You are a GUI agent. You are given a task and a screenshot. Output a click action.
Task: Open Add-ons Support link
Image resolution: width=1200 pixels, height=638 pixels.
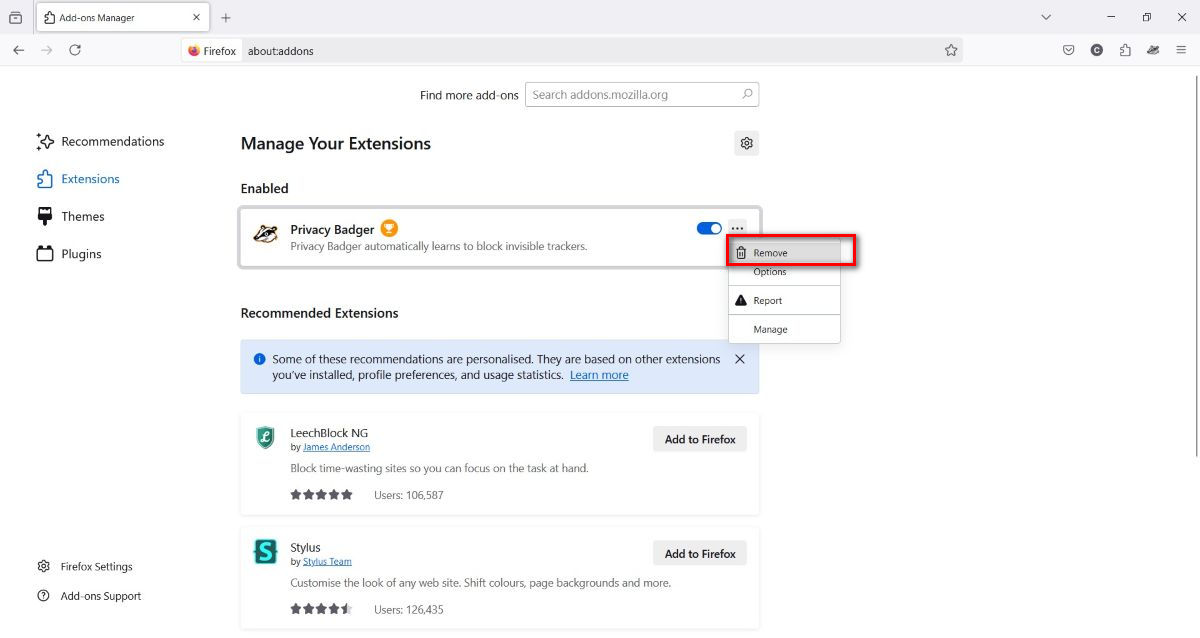pyautogui.click(x=89, y=596)
